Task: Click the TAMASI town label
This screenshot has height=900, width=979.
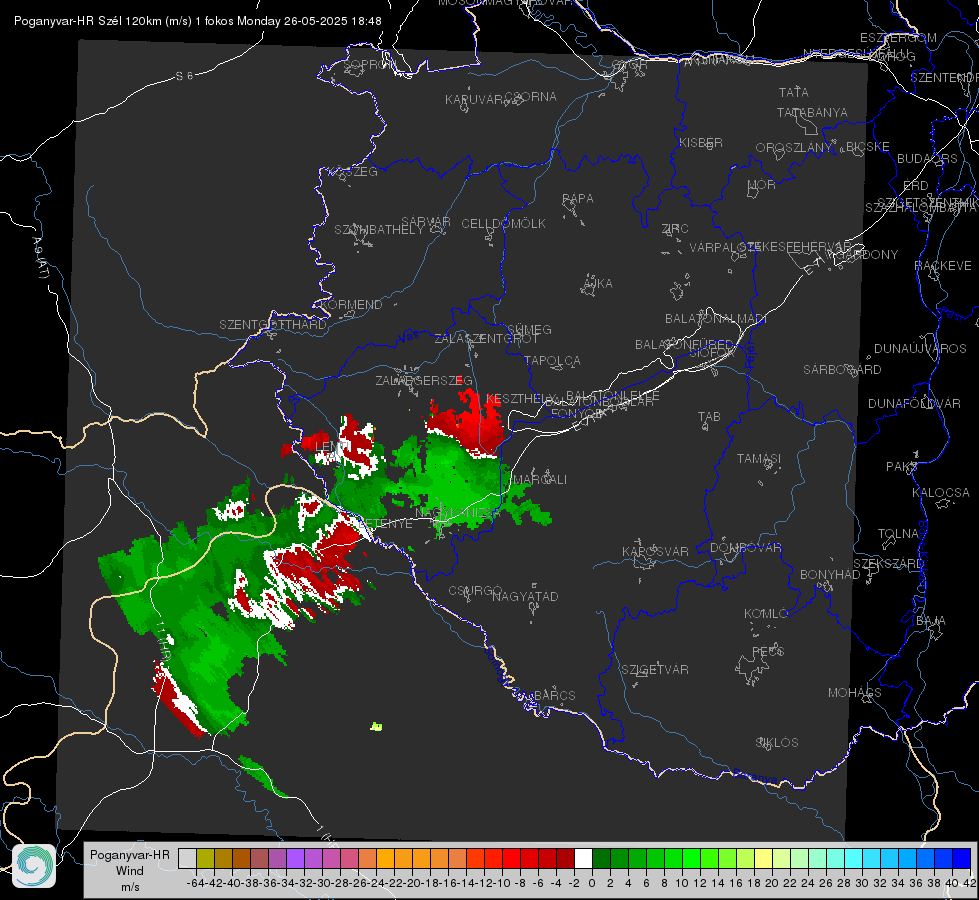Action: [759, 458]
